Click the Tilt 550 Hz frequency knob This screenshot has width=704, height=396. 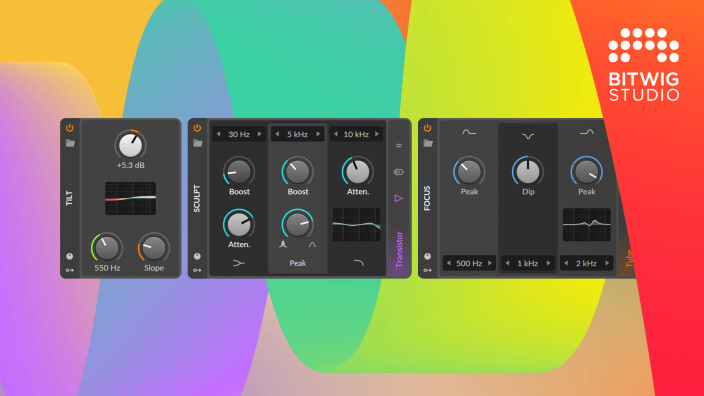tap(107, 248)
